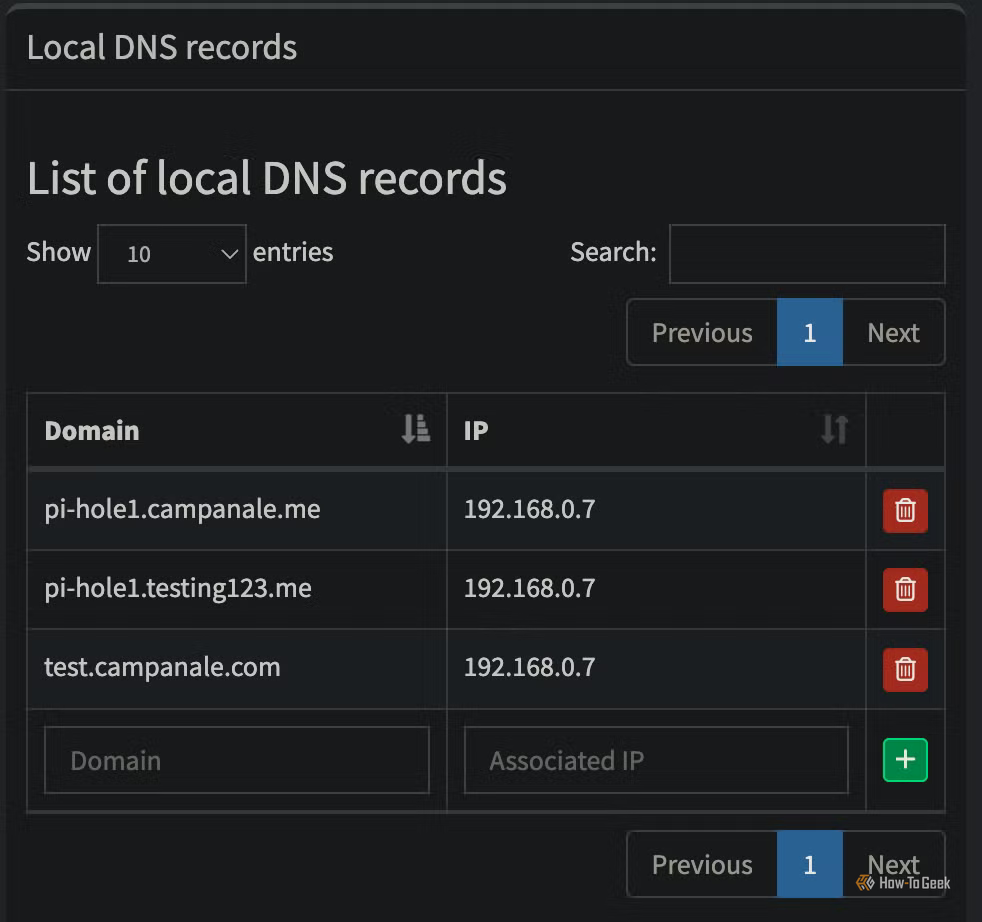The height and width of the screenshot is (922, 982).
Task: Select page 1 in the bottom pagination
Action: [x=810, y=864]
